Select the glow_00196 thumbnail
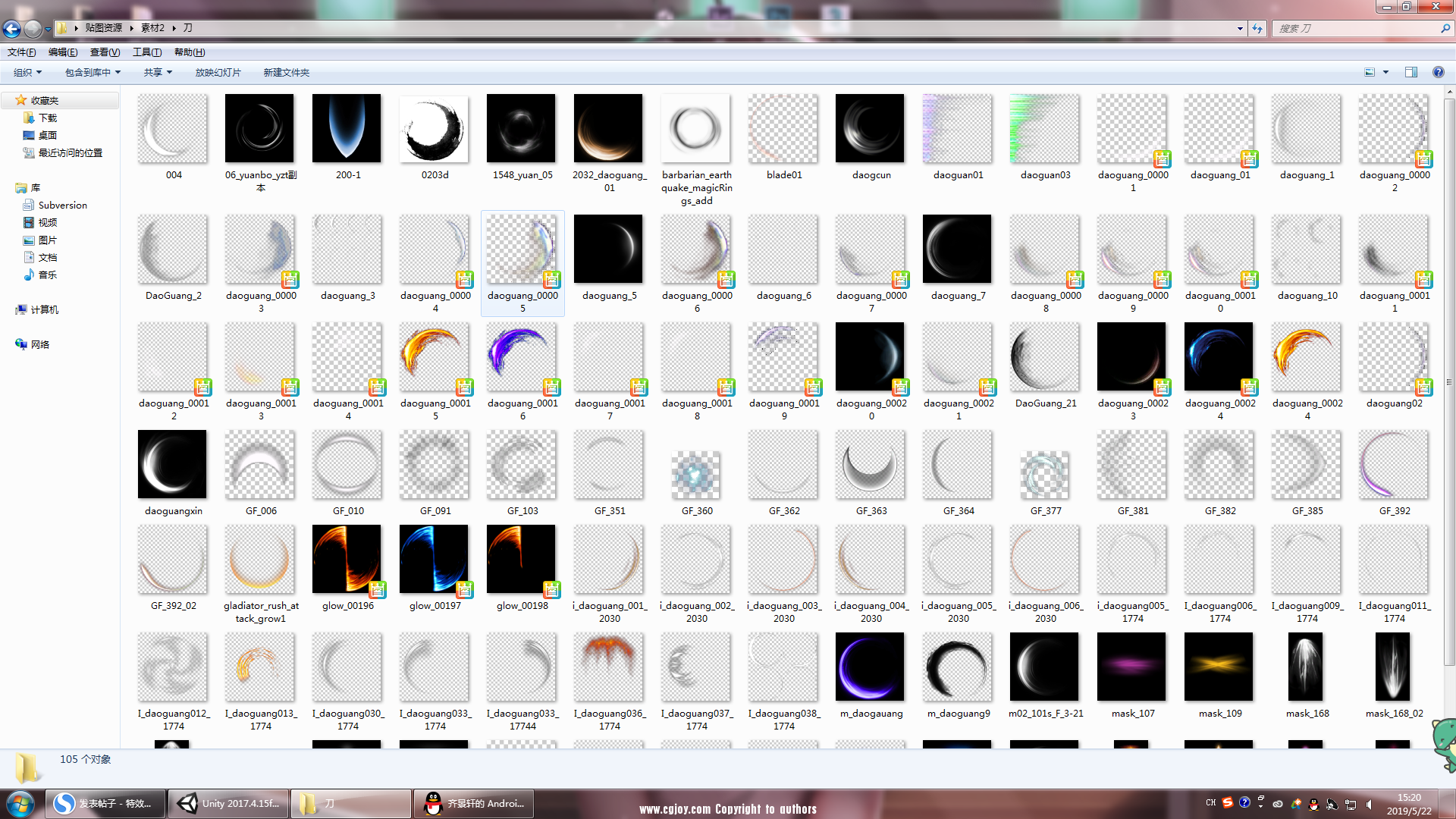This screenshot has width=1456, height=819. tap(347, 559)
